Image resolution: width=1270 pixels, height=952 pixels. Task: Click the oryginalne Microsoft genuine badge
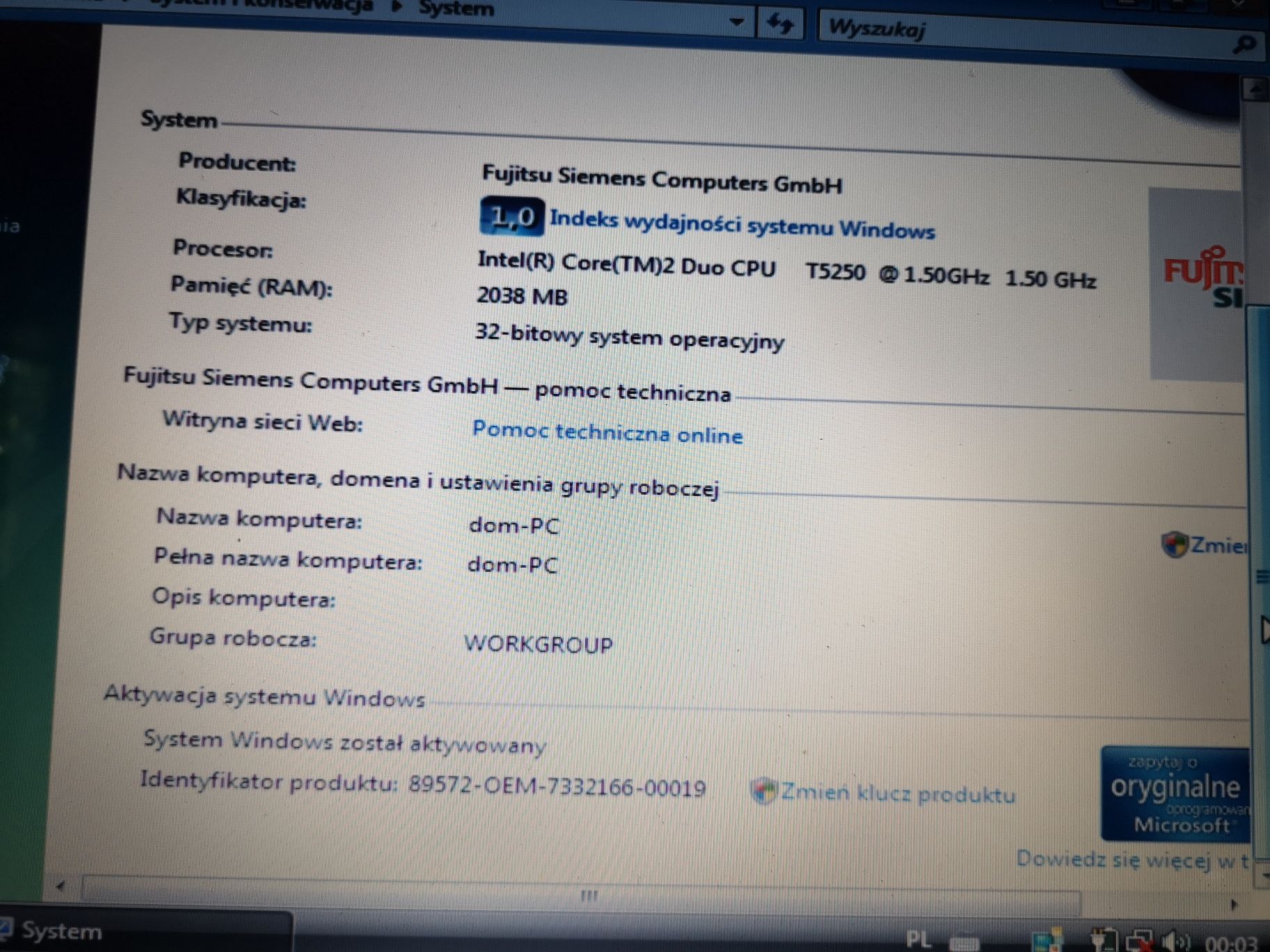click(x=1175, y=795)
